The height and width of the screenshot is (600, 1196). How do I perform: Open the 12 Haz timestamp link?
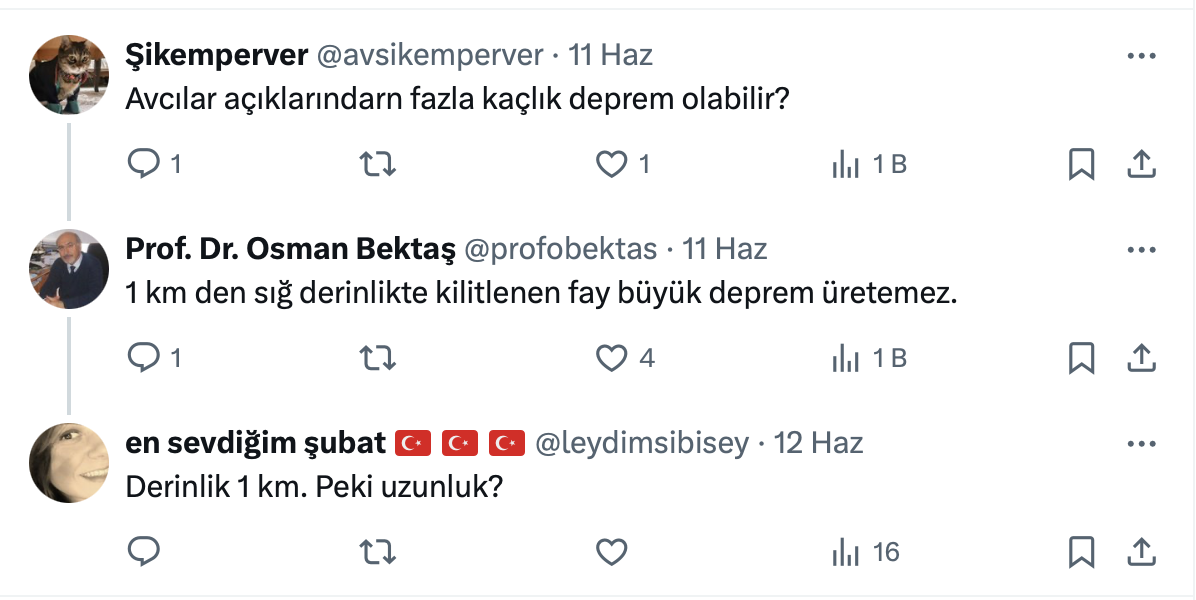point(819,442)
